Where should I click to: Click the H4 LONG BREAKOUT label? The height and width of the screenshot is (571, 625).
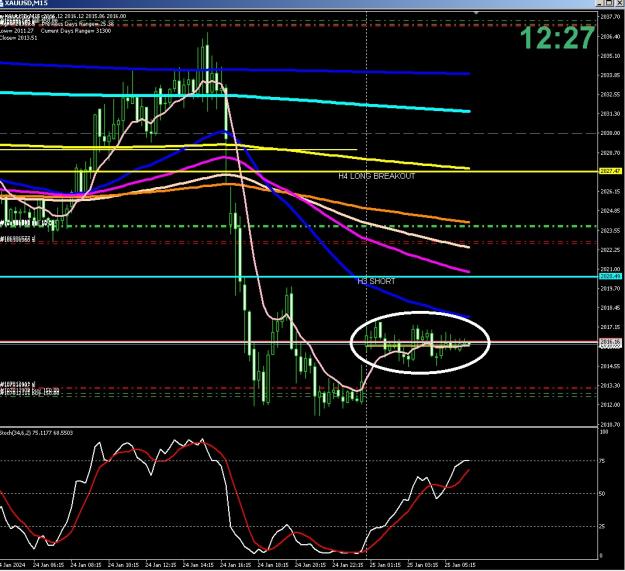click(377, 176)
